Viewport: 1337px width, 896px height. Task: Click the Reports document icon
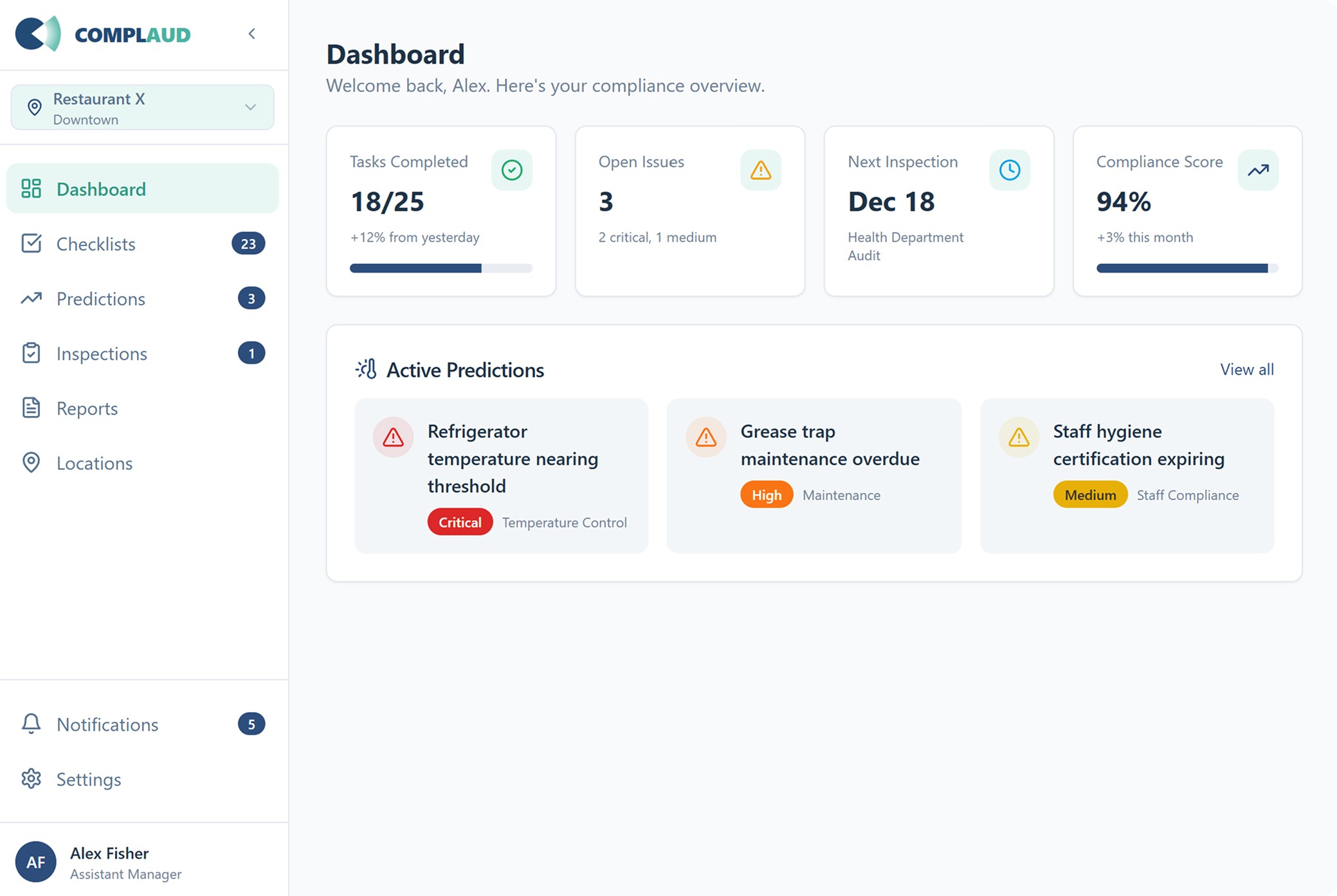coord(31,408)
